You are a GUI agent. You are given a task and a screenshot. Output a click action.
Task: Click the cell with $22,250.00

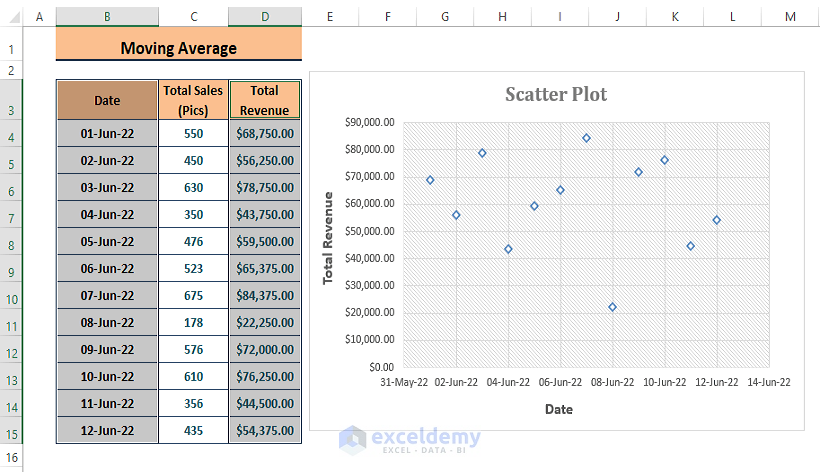pos(264,322)
